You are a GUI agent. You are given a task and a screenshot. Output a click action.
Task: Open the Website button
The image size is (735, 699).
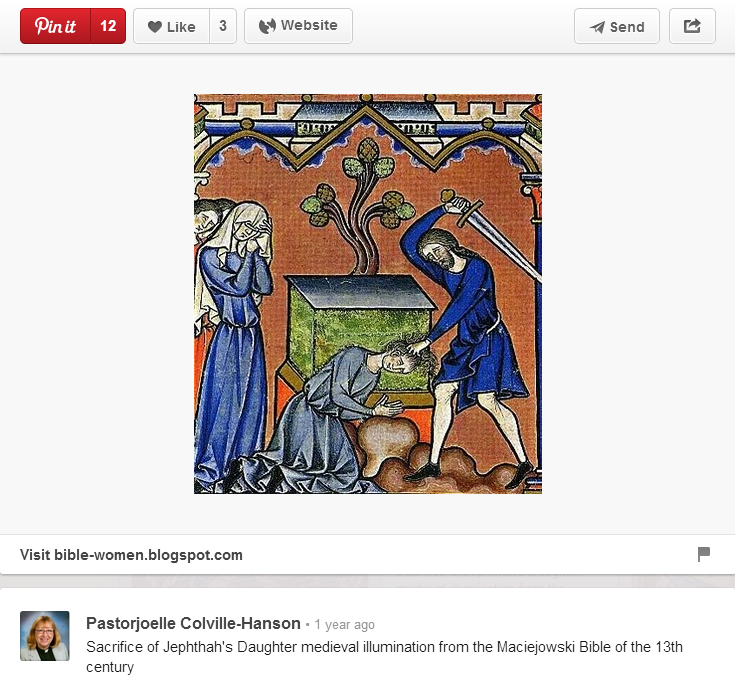pyautogui.click(x=298, y=26)
